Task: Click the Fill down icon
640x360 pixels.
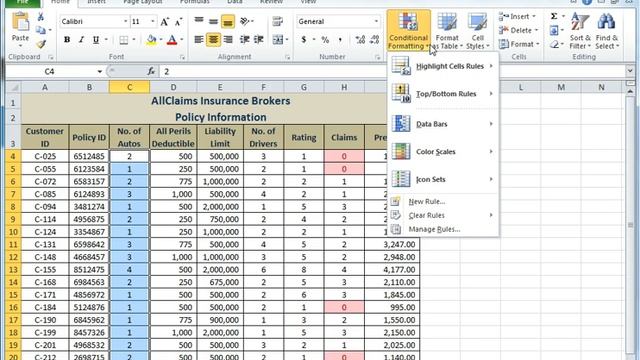Action: click(x=554, y=30)
